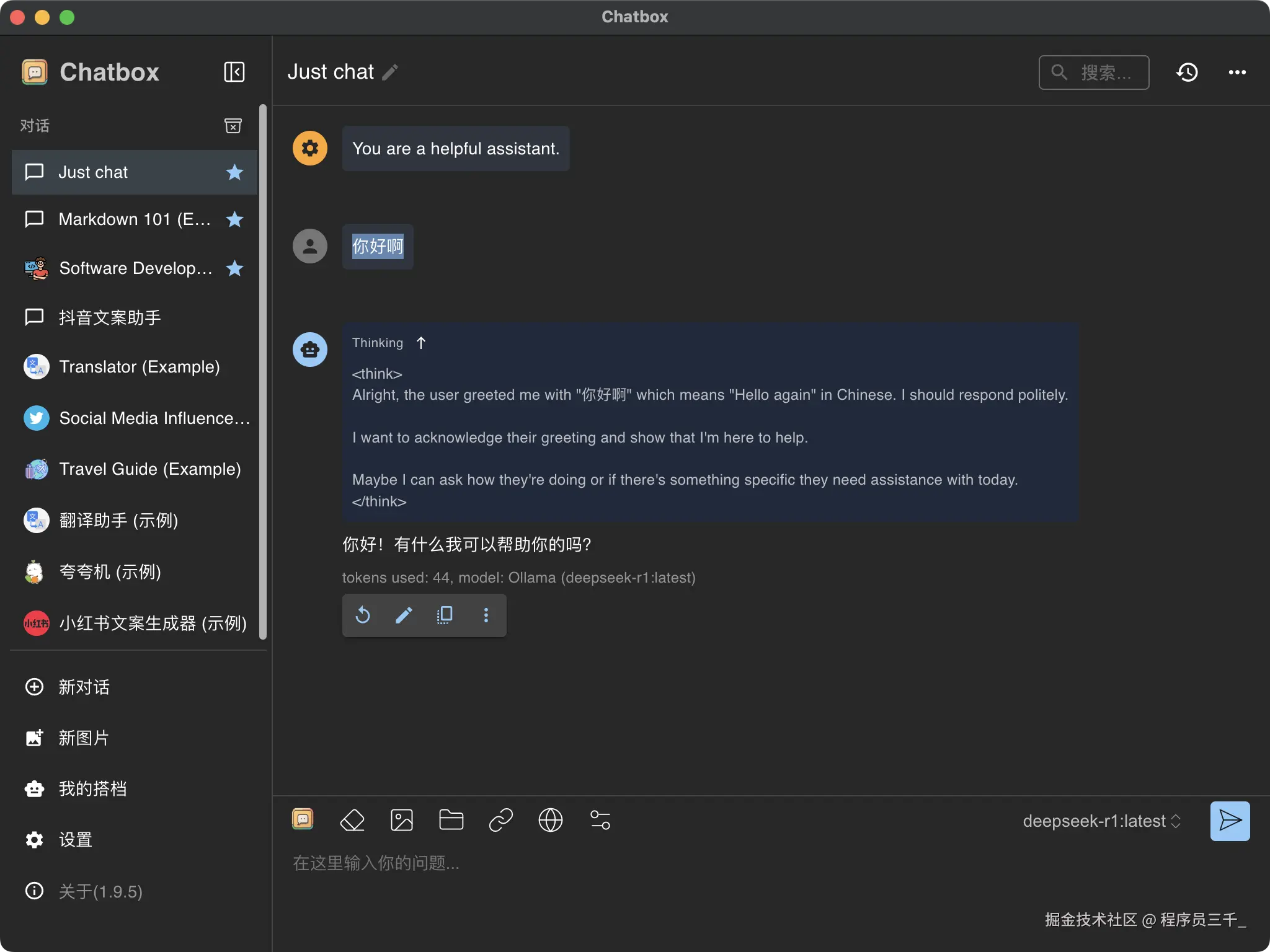This screenshot has width=1270, height=952.
Task: Unstar the Just chat conversation
Action: [x=234, y=172]
